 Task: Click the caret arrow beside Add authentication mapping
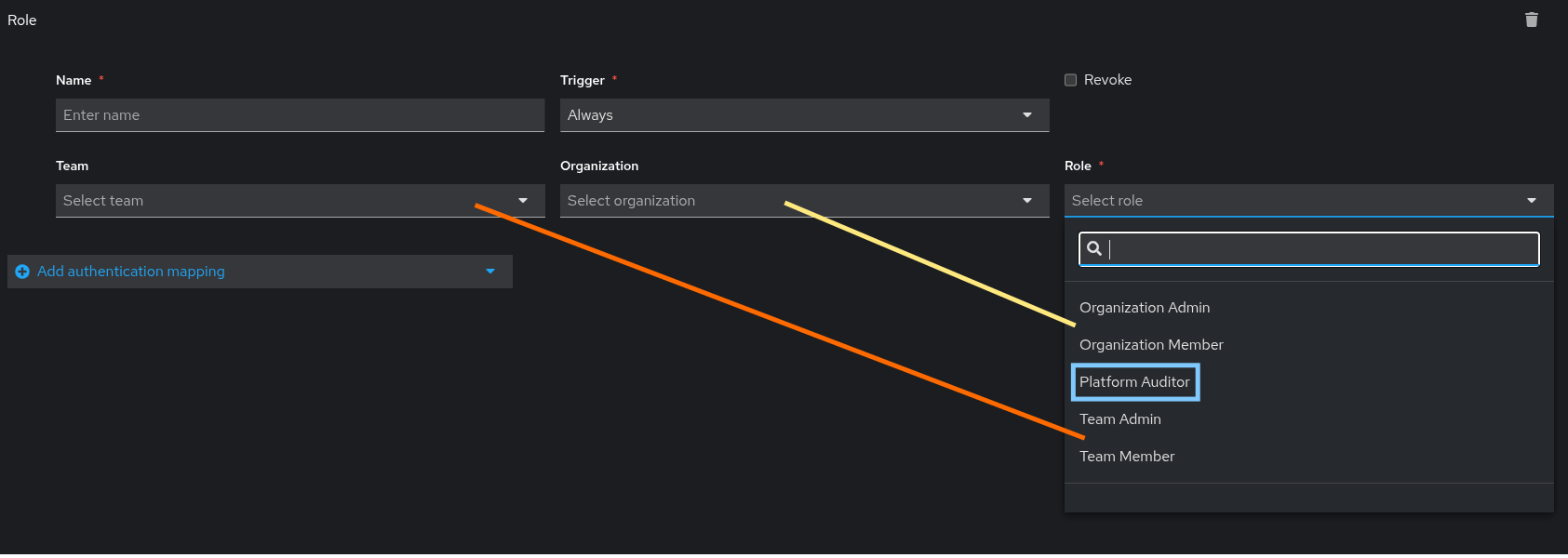(490, 272)
